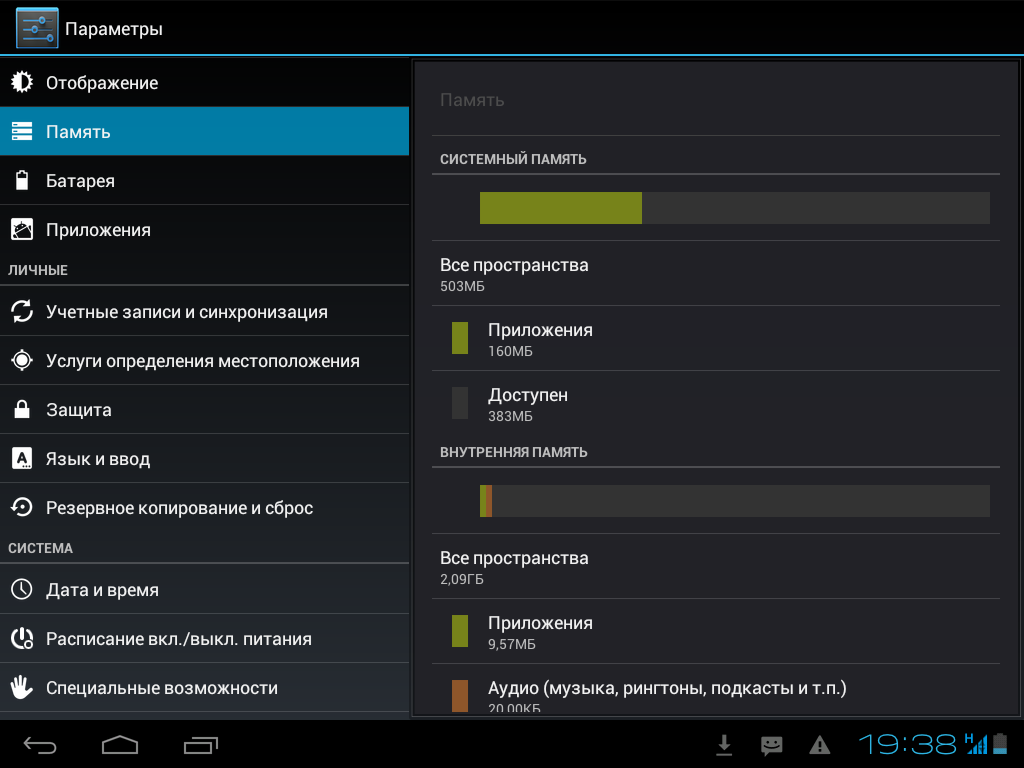Tap the gray swatch beside Доступен

click(460, 403)
